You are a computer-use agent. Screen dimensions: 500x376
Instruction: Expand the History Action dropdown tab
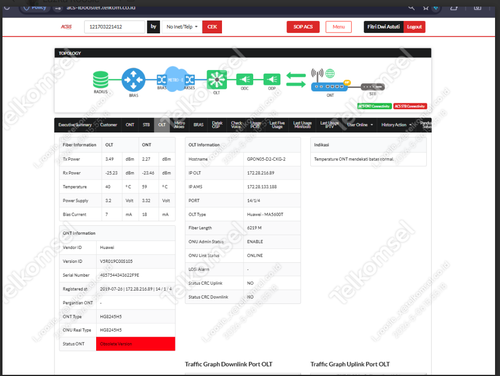(x=396, y=125)
